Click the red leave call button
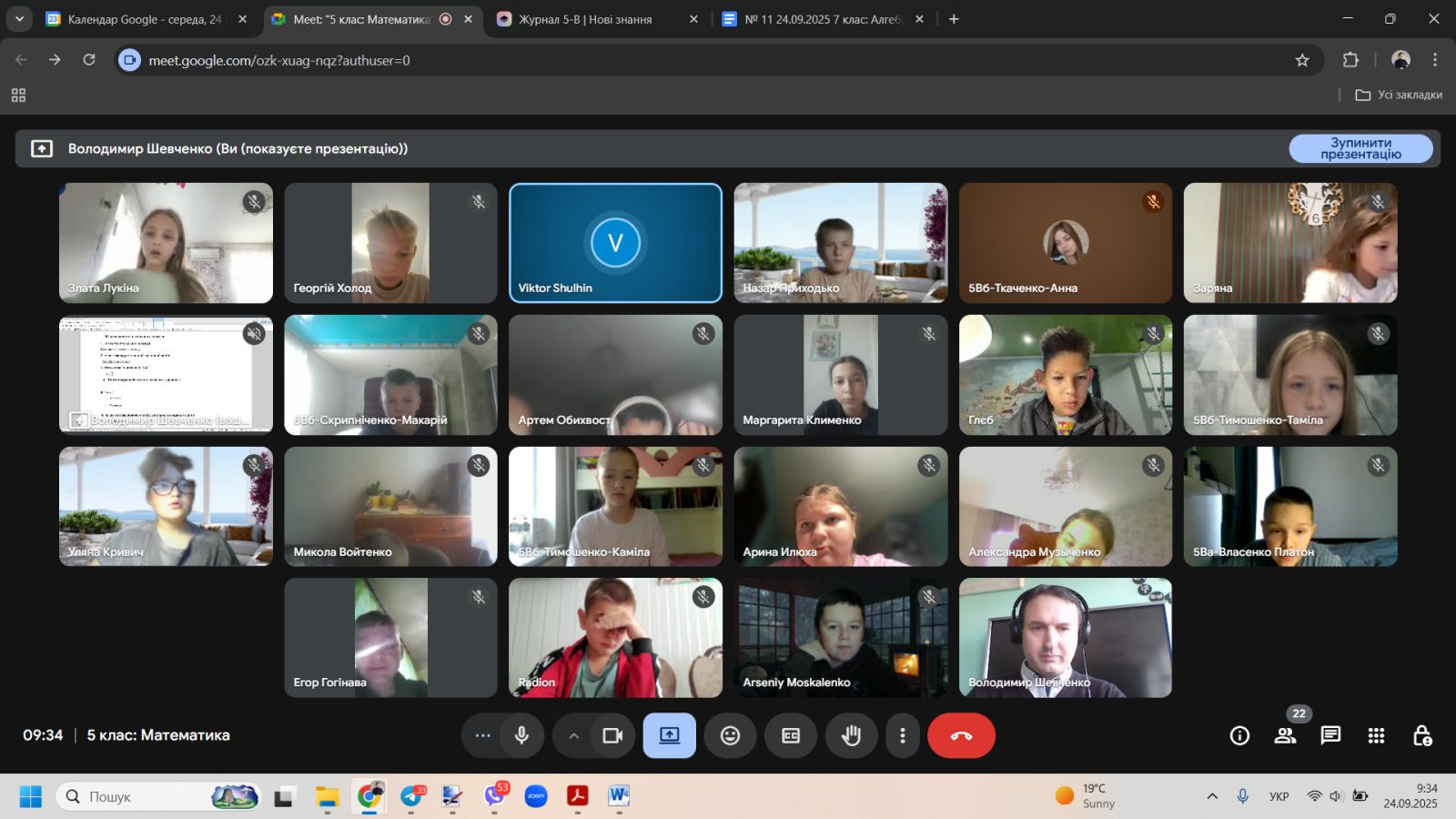This screenshot has height=819, width=1456. (961, 735)
